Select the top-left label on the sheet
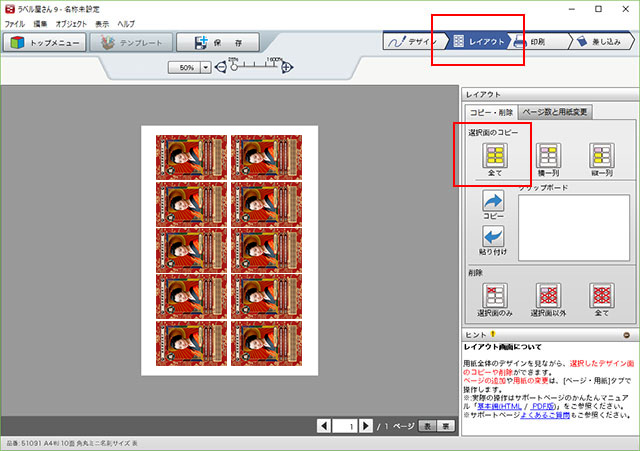This screenshot has height=451, width=640. click(x=191, y=158)
